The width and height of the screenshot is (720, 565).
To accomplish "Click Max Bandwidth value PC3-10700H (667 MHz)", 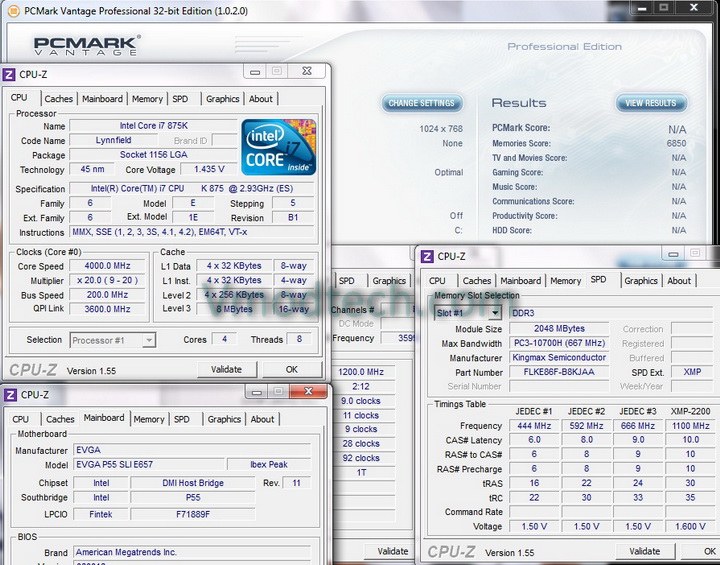I will click(559, 343).
